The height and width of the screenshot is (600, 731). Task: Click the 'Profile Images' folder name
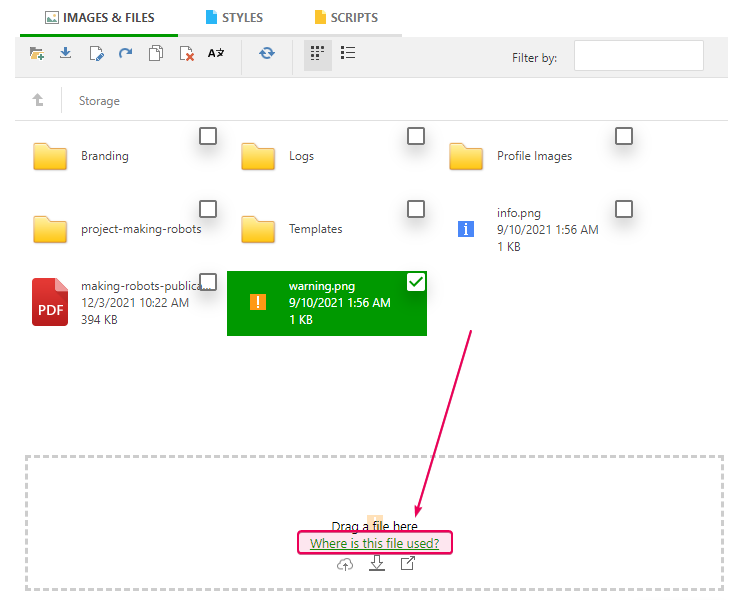coord(534,156)
